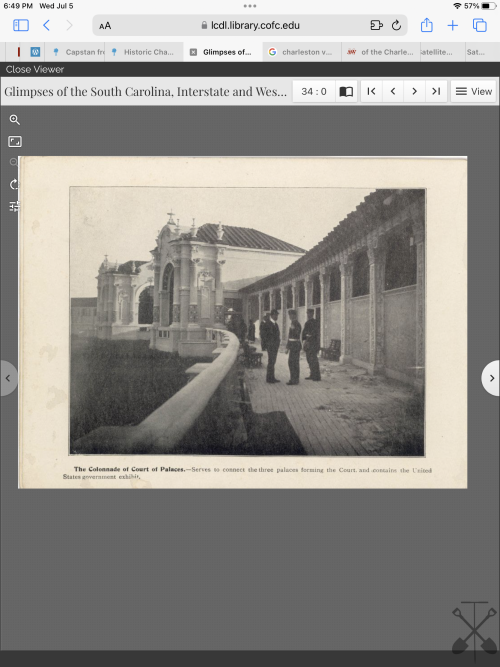Toggle fullscreen viewer icon

(15, 142)
